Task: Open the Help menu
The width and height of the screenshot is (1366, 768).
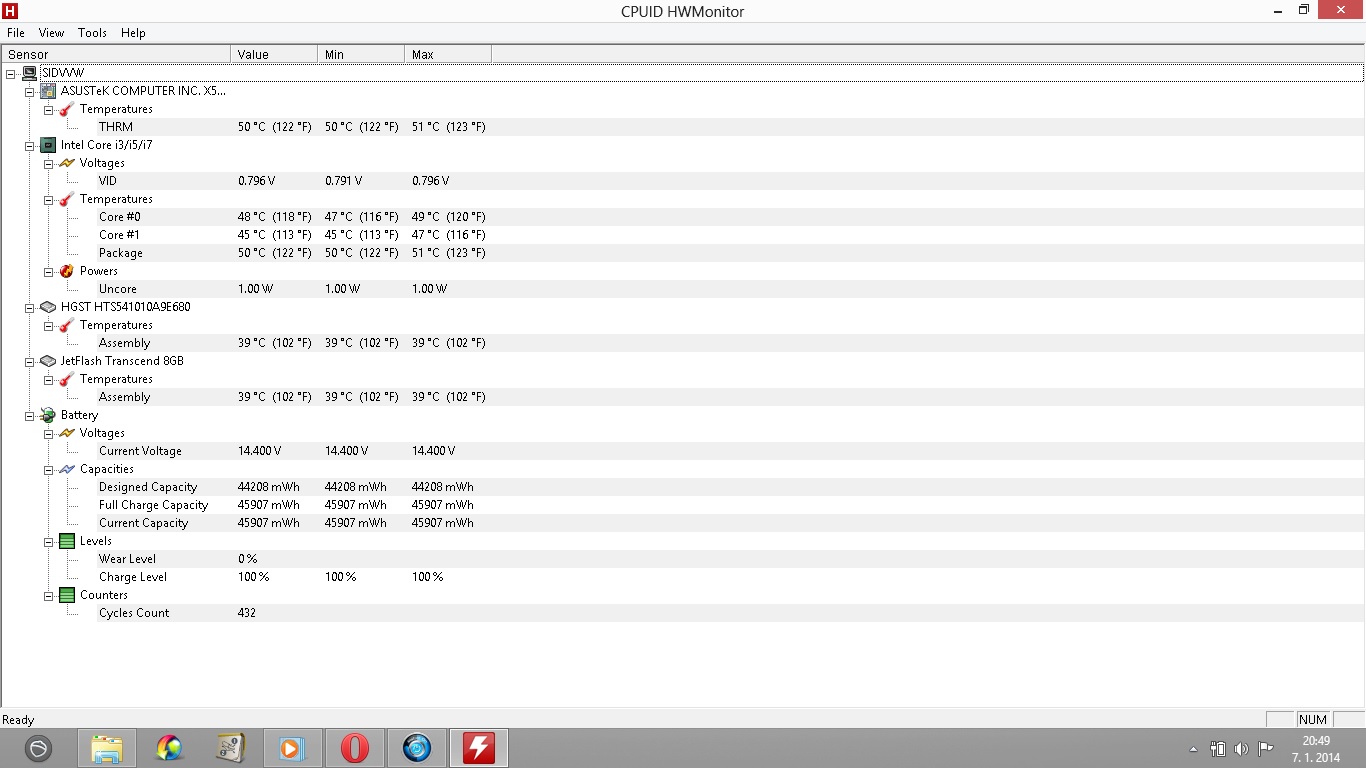Action: [x=133, y=33]
